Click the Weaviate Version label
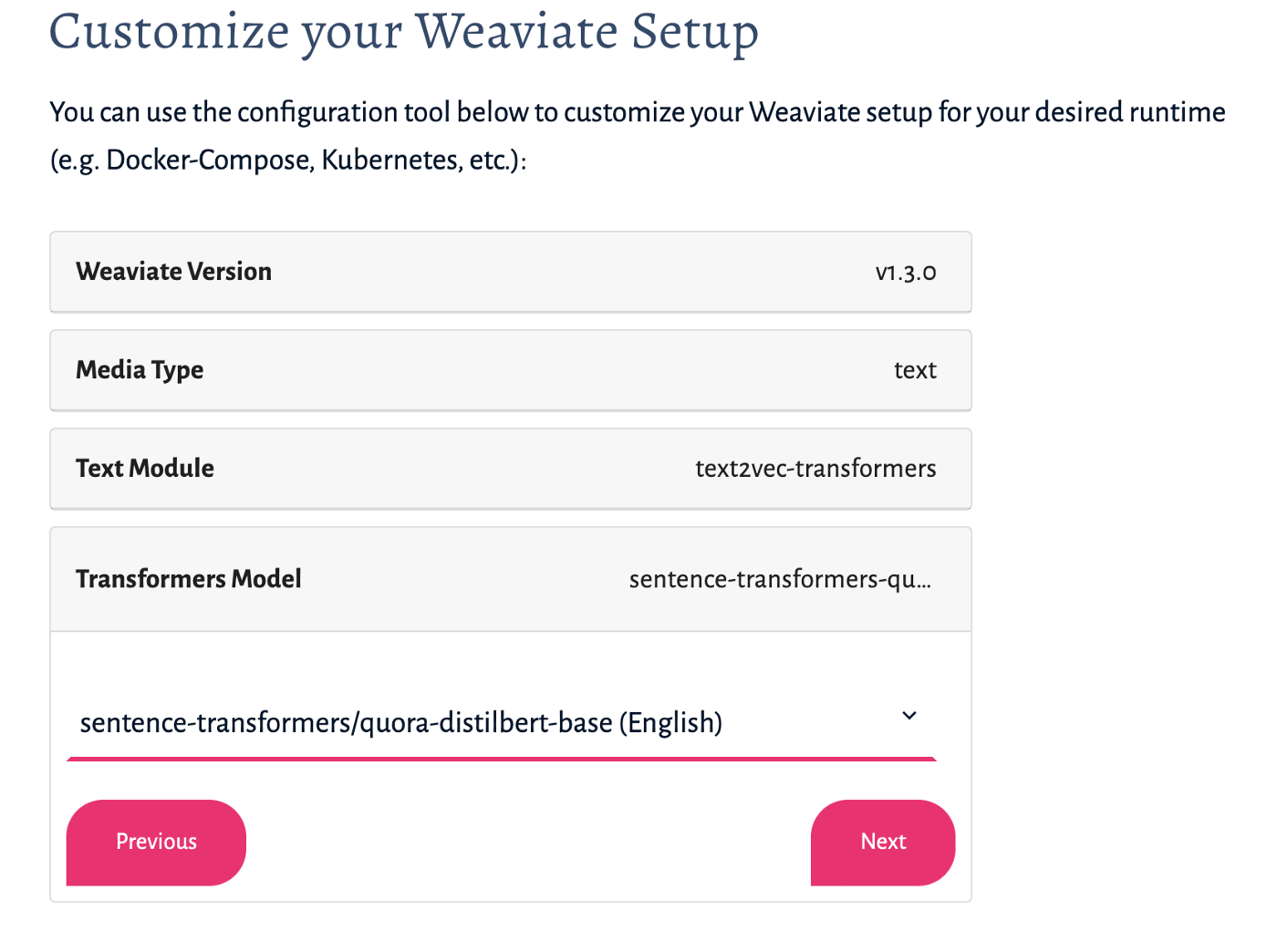This screenshot has height=952, width=1277. [173, 272]
